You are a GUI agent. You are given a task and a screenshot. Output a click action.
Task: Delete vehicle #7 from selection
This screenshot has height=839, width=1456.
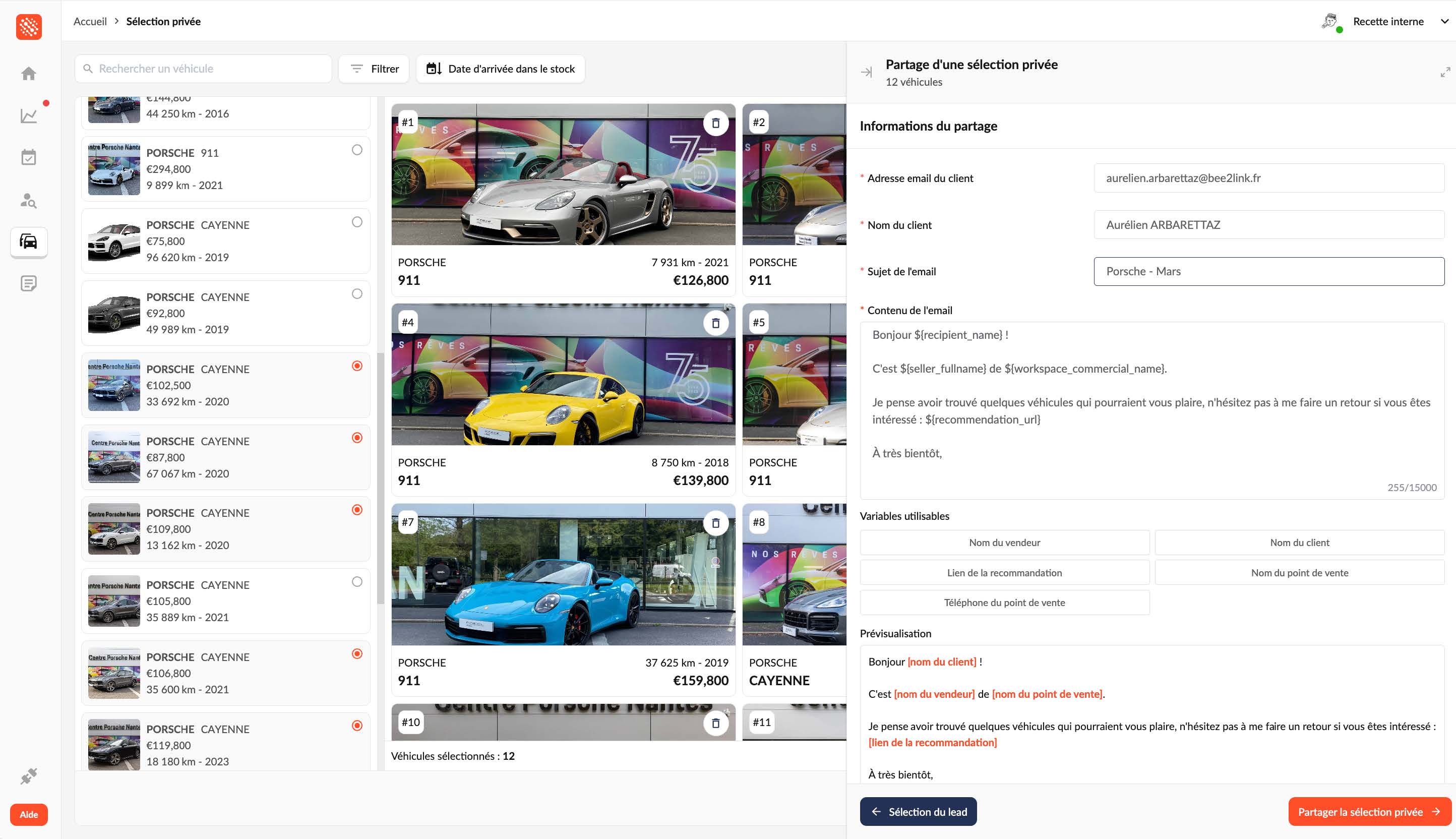(715, 523)
